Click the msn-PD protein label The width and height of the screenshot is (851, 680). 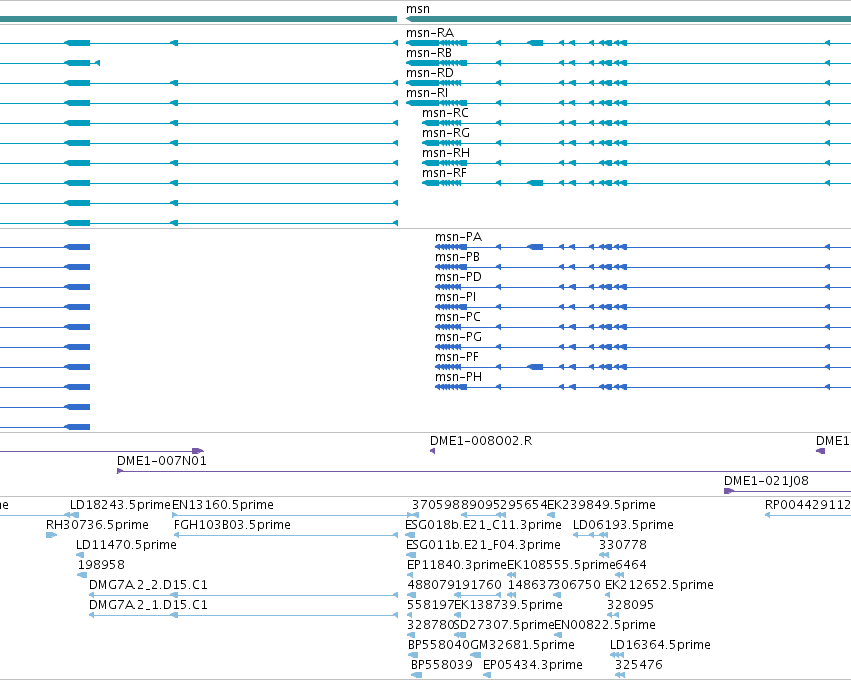click(x=458, y=277)
